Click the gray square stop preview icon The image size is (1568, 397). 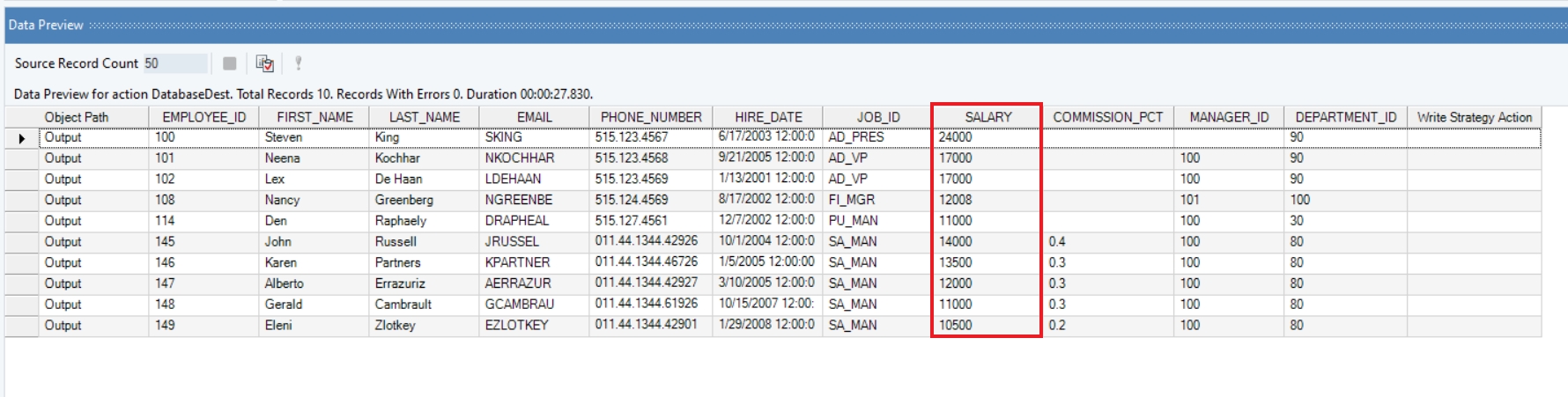(x=229, y=63)
